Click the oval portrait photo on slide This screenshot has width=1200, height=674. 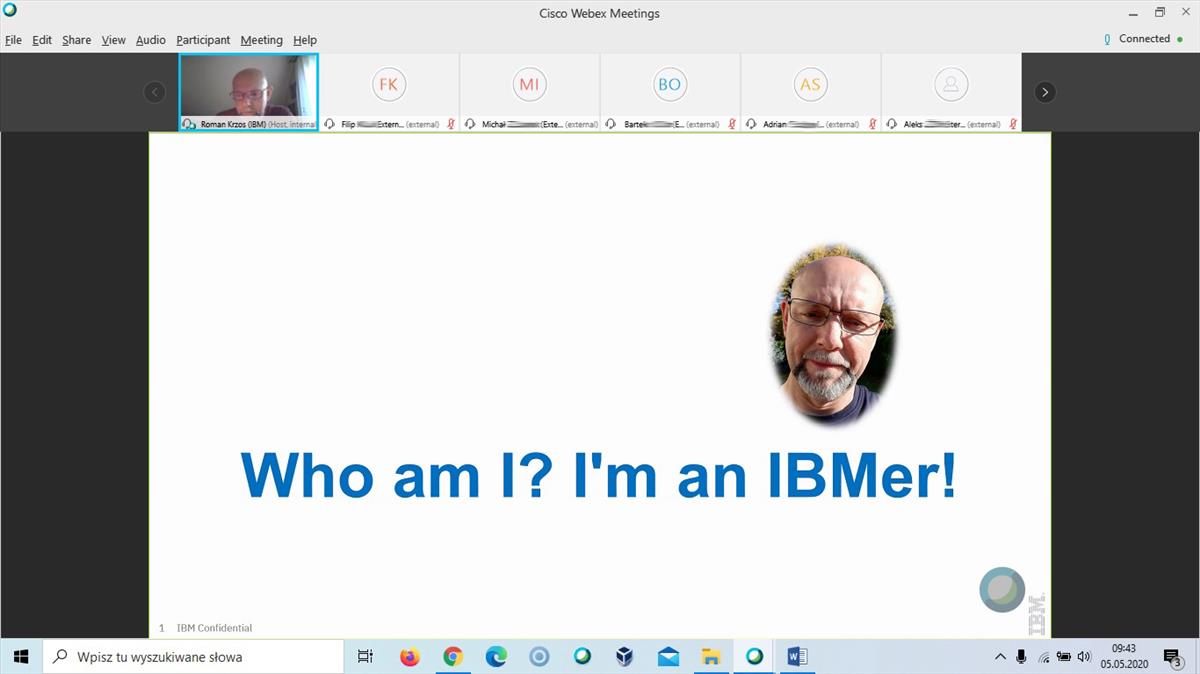(832, 335)
